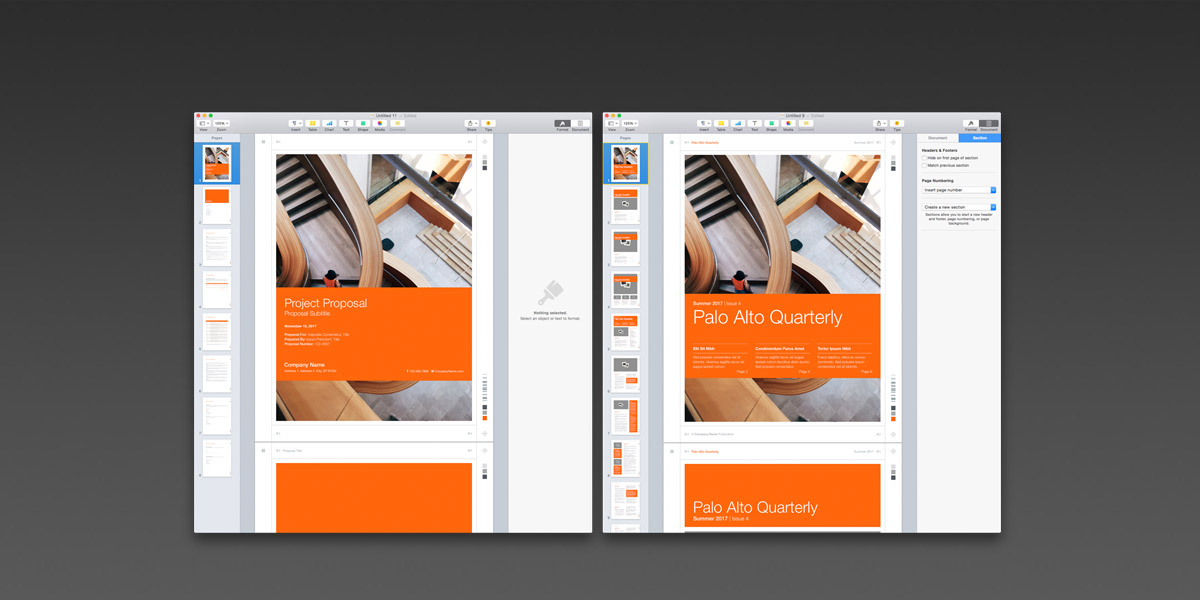Screen dimensions: 1200x600
Task: Open the Zoom percentage dropdown in the left window
Action: pos(221,123)
